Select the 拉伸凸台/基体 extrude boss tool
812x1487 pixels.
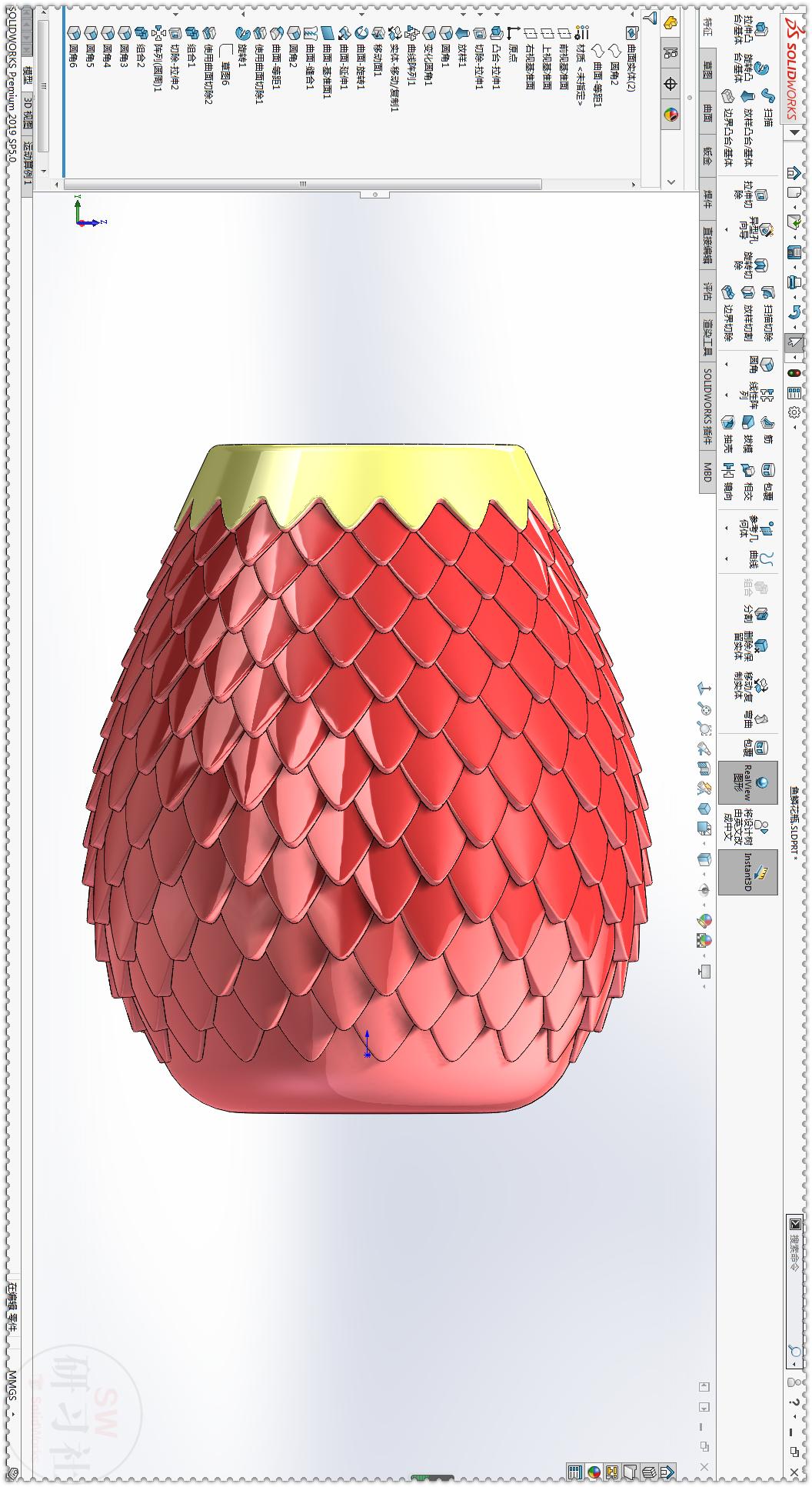(756, 37)
